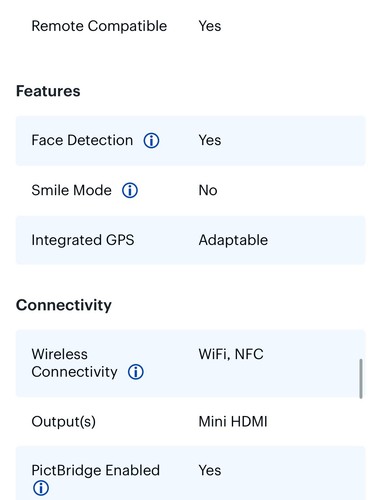Click the Face Detection label text
The height and width of the screenshot is (500, 381).
82,140
